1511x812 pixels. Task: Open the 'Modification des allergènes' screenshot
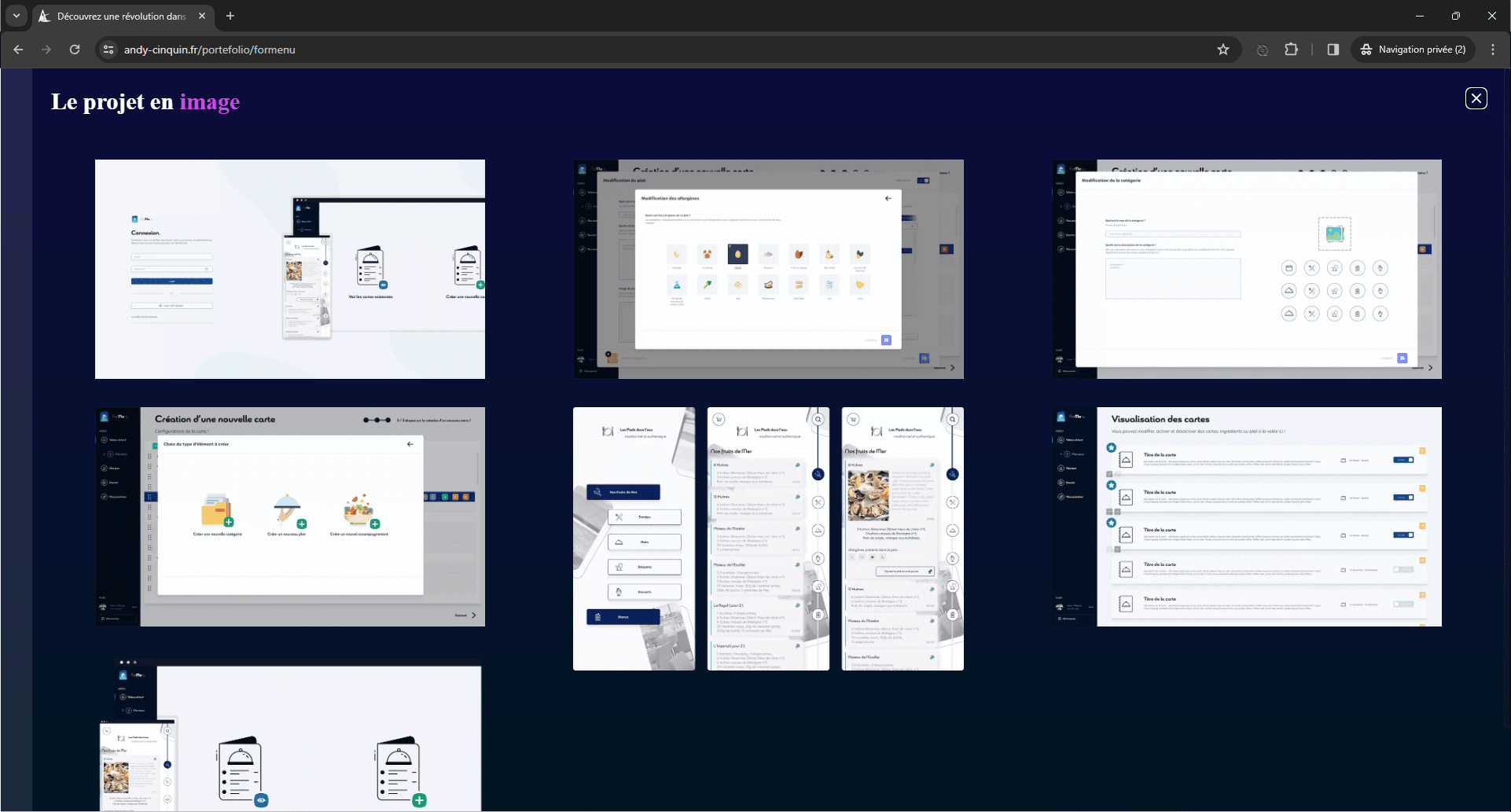pyautogui.click(x=768, y=269)
